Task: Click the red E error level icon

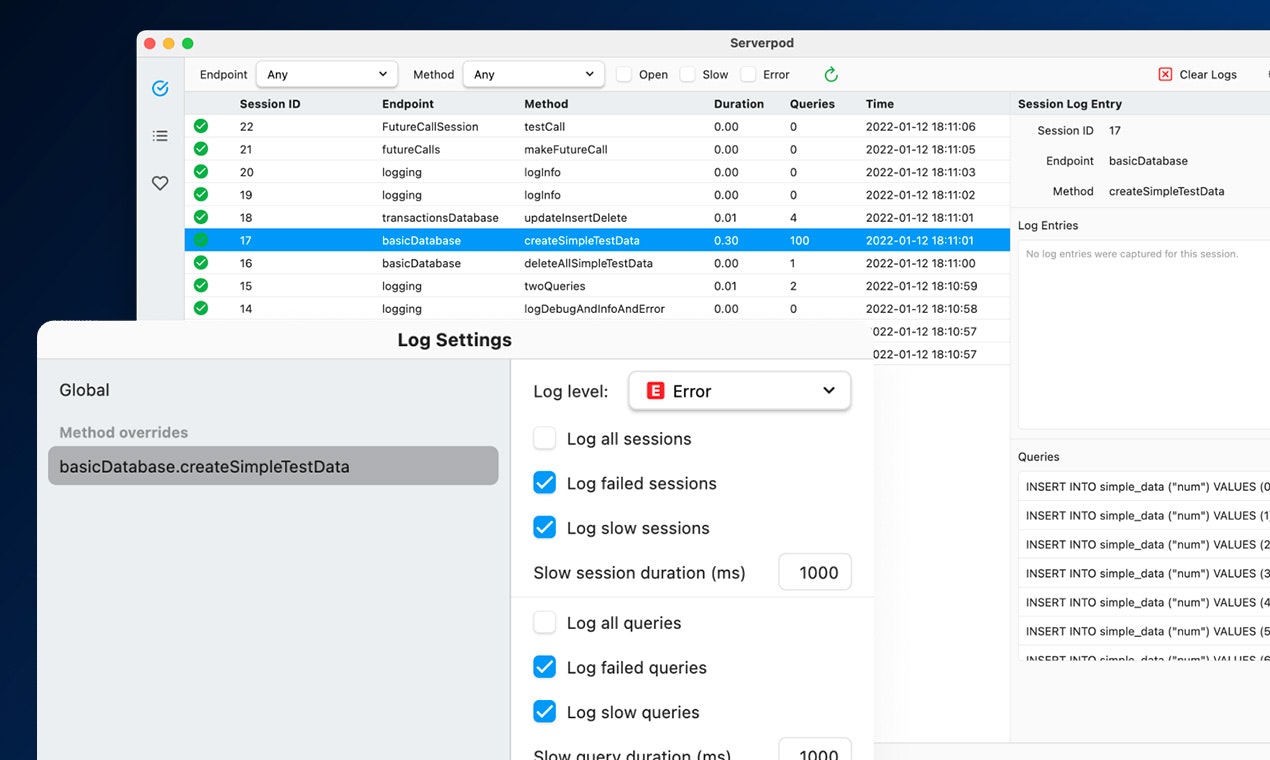Action: coord(656,391)
